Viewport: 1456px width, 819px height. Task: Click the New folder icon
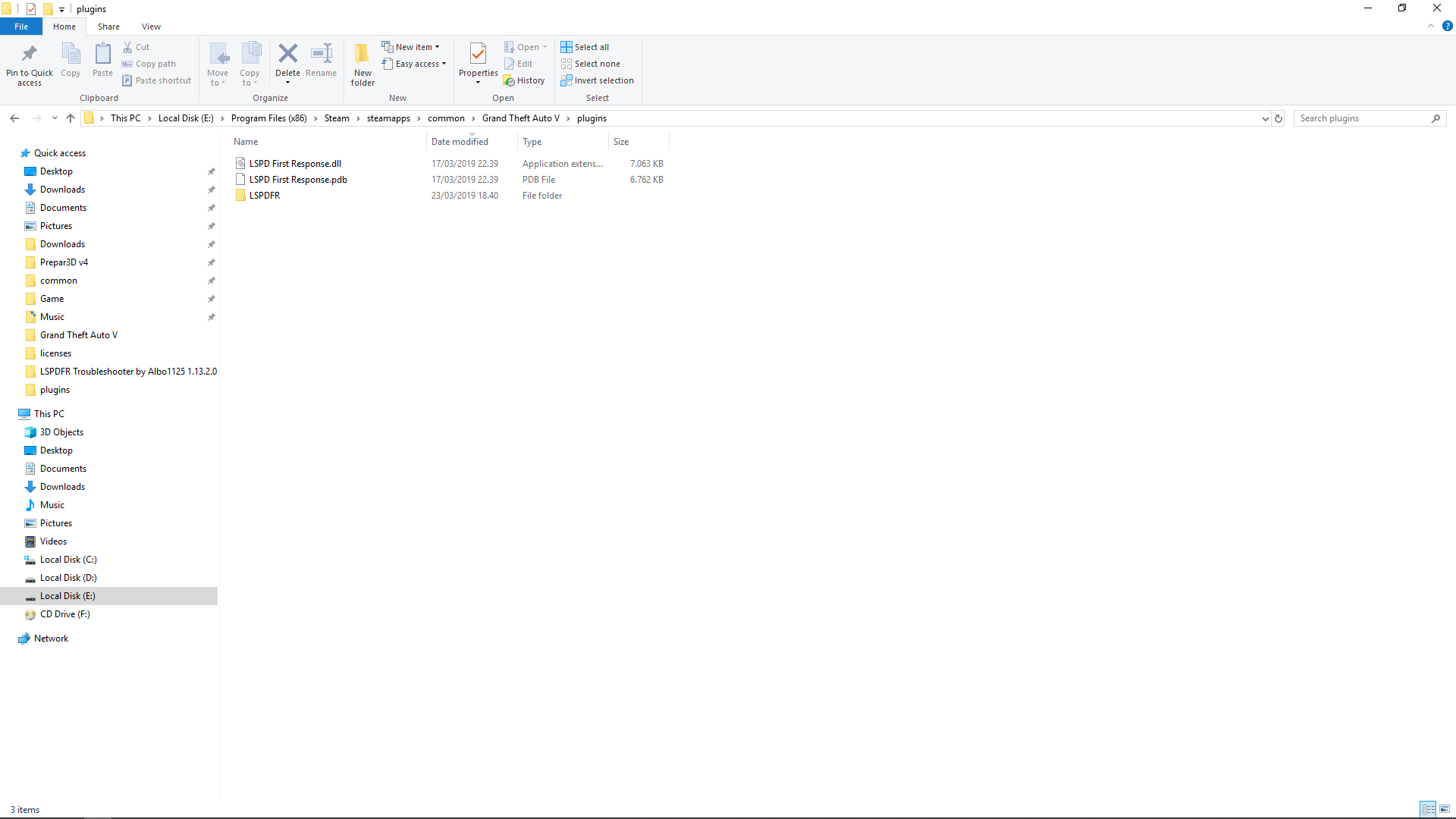(362, 55)
